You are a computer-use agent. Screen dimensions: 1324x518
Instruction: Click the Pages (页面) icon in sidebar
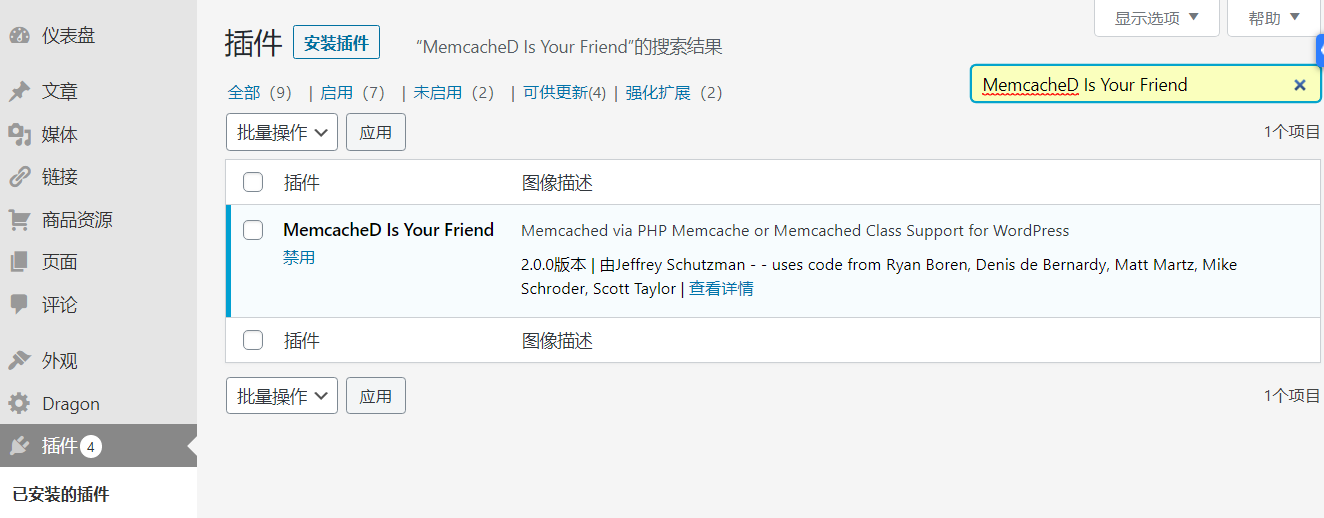pos(19,262)
